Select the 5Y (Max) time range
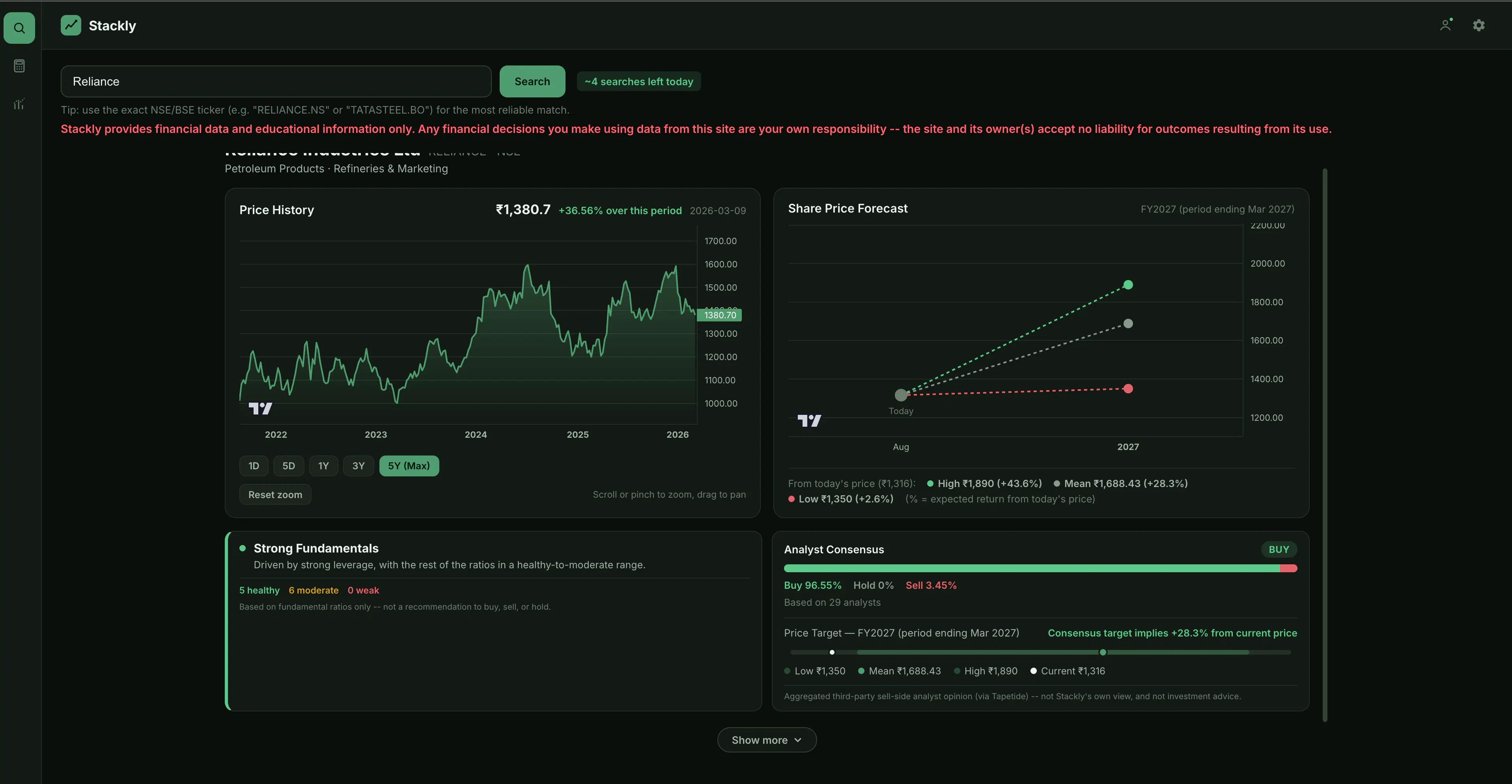The width and height of the screenshot is (1512, 784). [x=409, y=466]
